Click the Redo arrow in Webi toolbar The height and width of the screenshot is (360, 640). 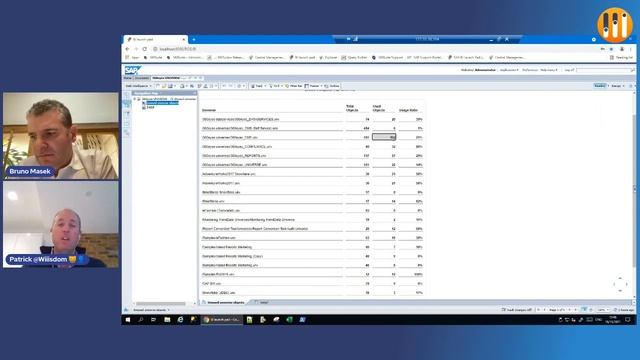click(231, 86)
